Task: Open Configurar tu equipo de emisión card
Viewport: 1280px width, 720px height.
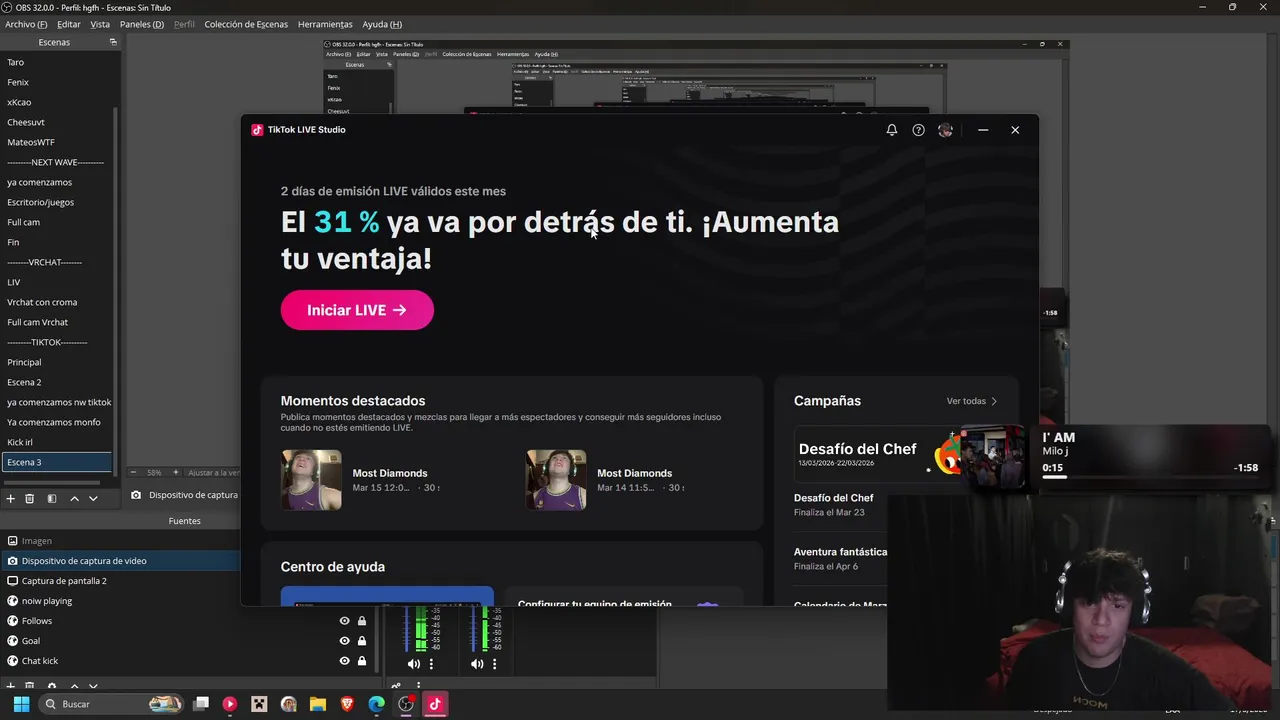Action: (623, 597)
